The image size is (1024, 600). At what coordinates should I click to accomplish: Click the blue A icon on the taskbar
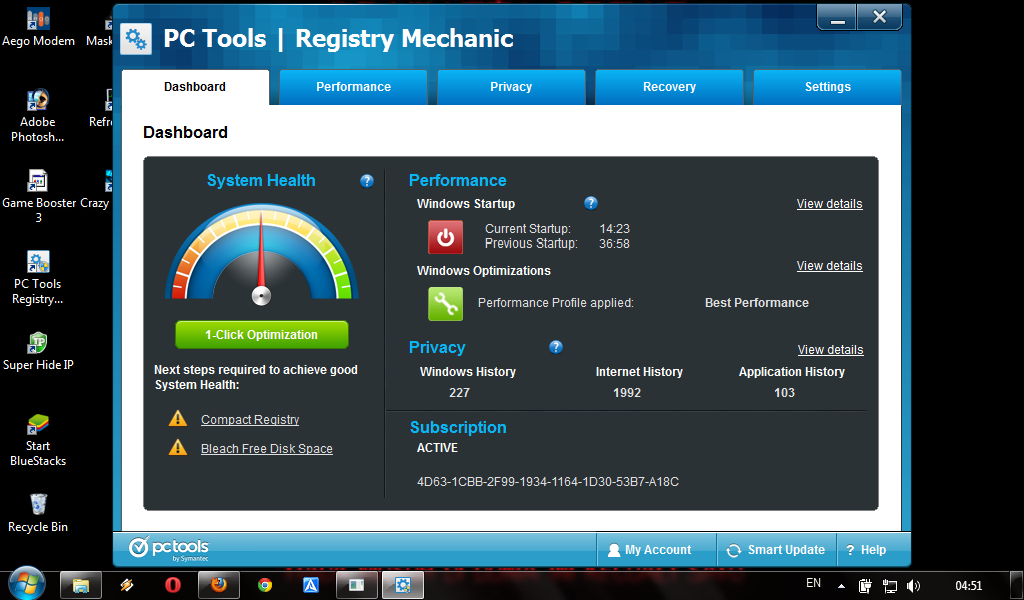tap(311, 585)
